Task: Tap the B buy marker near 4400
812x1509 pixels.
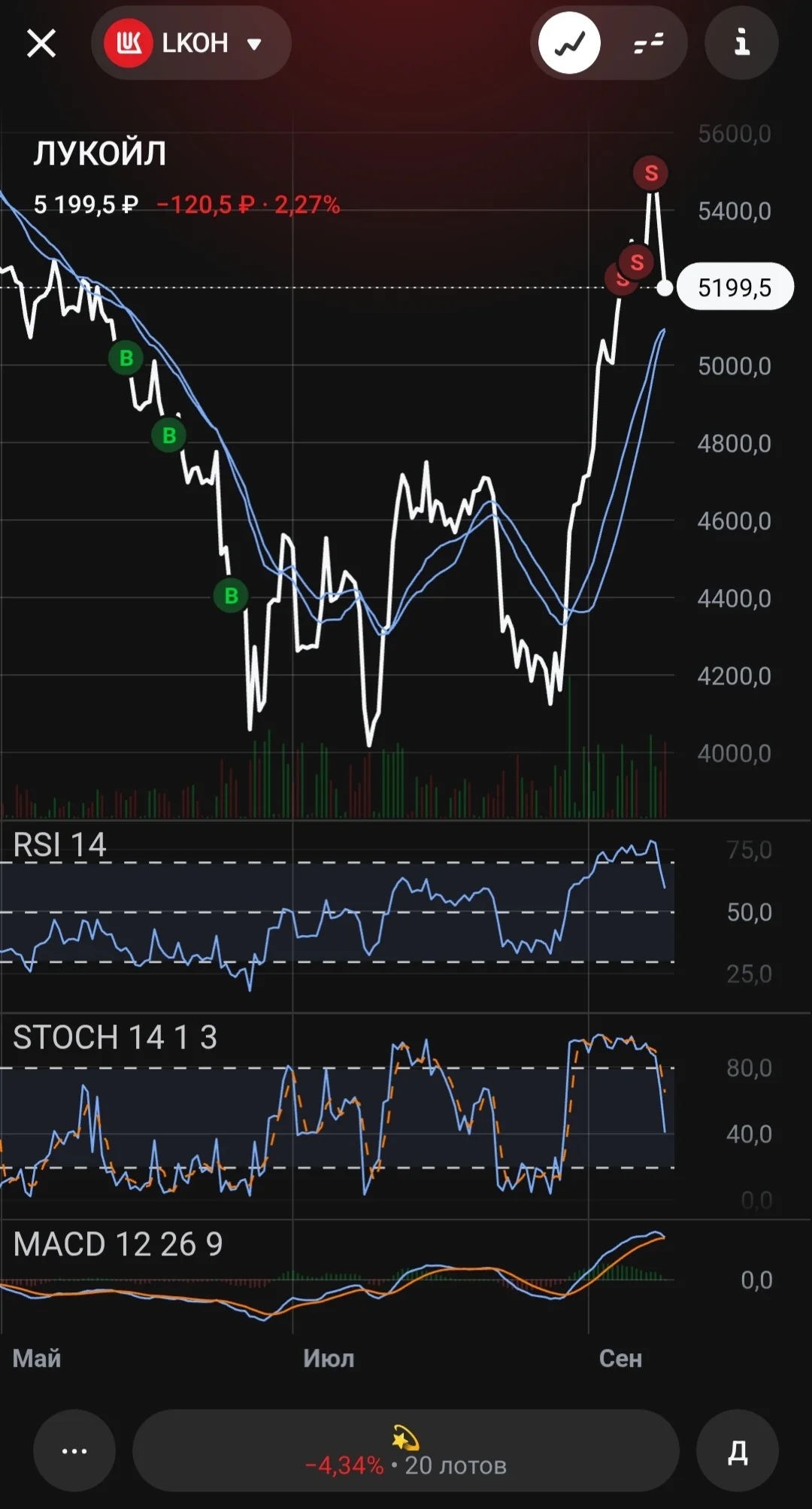Action: pos(231,596)
